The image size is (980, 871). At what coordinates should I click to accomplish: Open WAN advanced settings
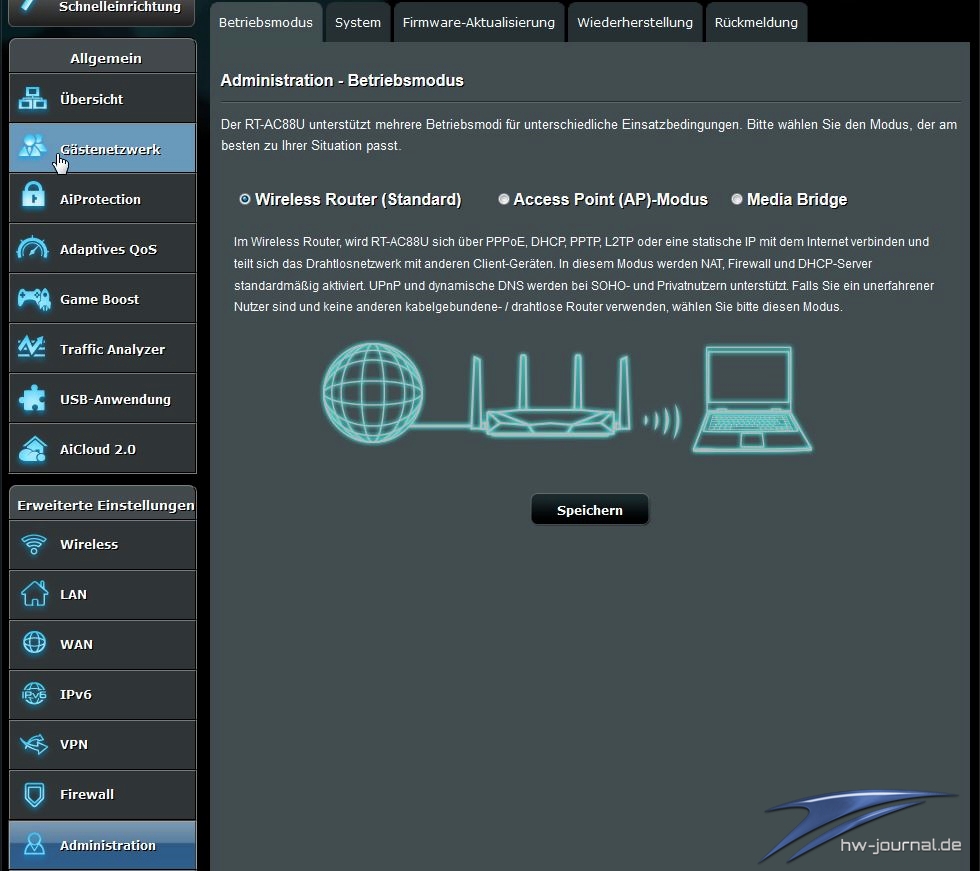click(102, 644)
